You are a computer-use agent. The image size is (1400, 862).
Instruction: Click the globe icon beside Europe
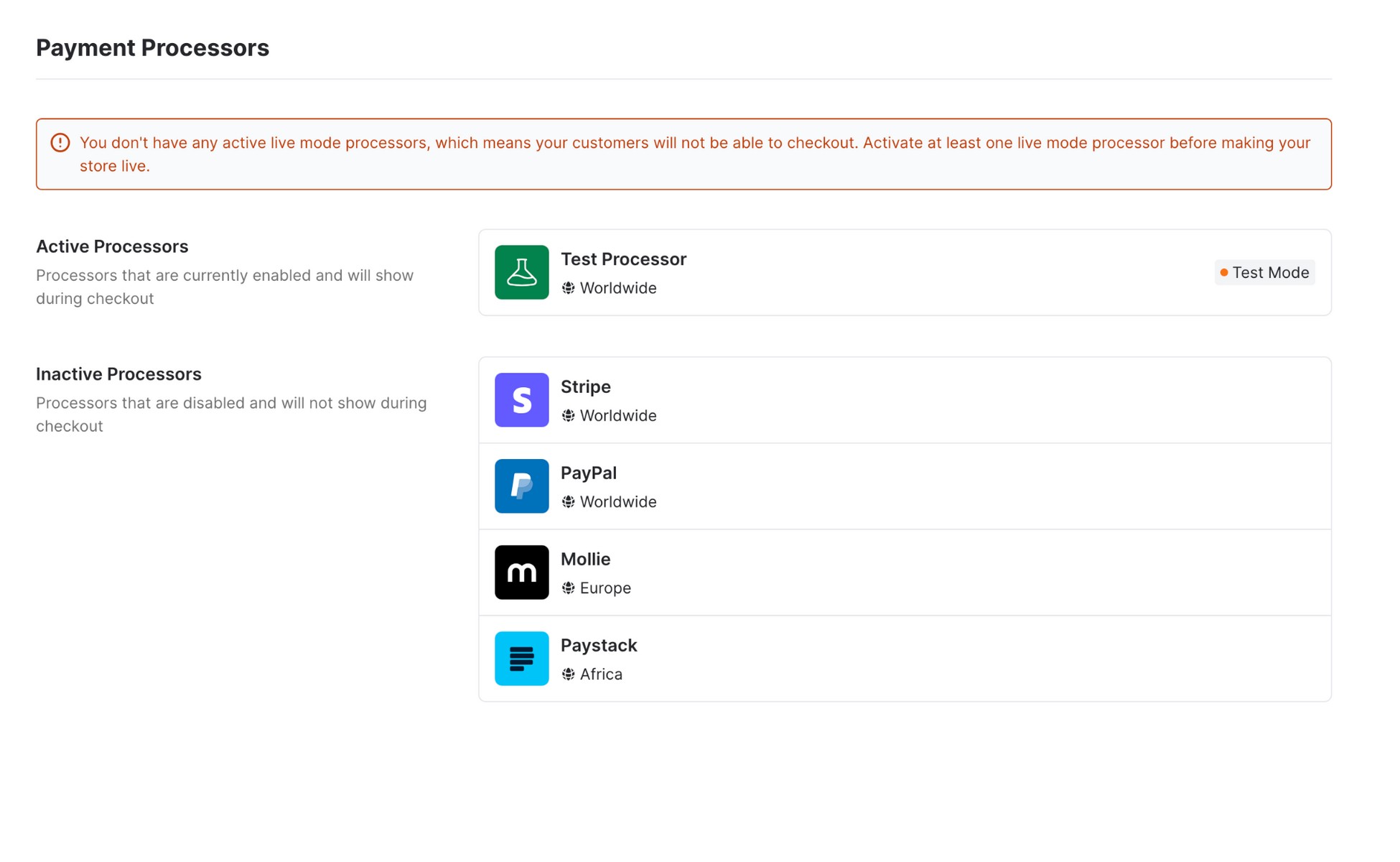click(568, 588)
